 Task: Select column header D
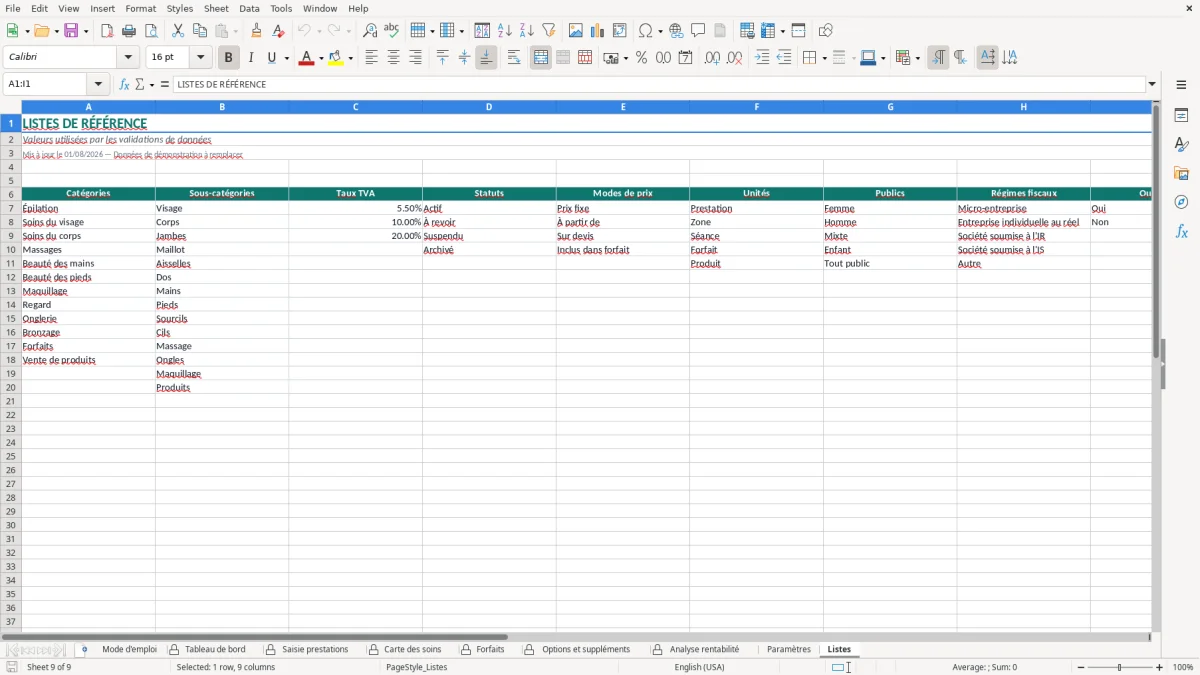pos(489,107)
